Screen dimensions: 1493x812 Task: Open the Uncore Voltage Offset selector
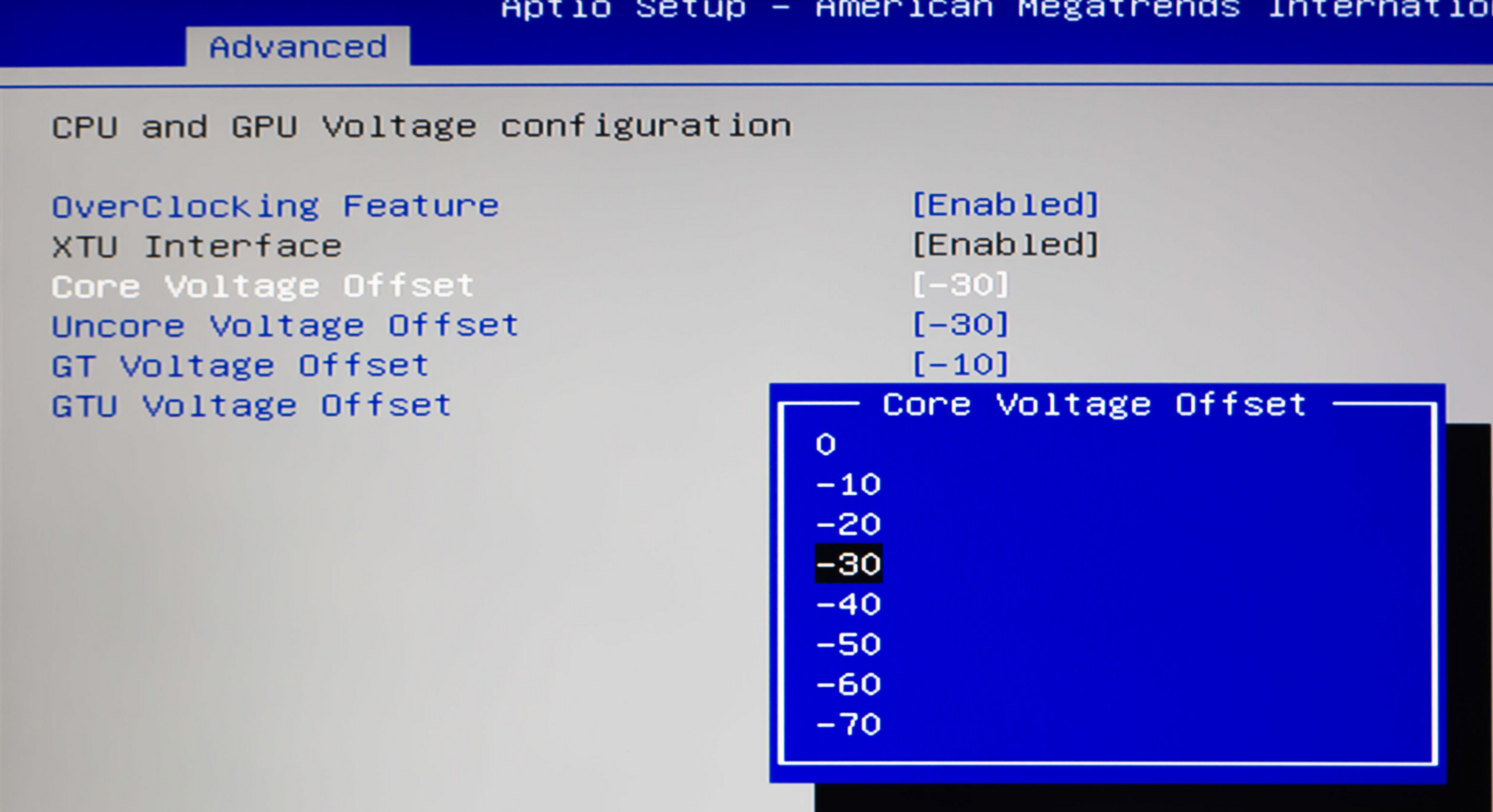pyautogui.click(x=284, y=325)
